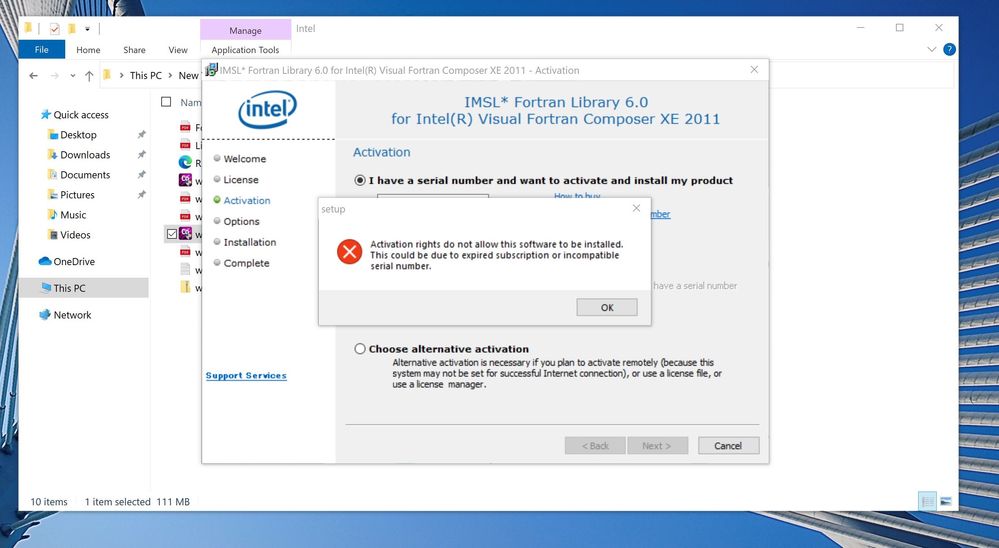Expand the chevron after This PC in address bar

[170, 75]
